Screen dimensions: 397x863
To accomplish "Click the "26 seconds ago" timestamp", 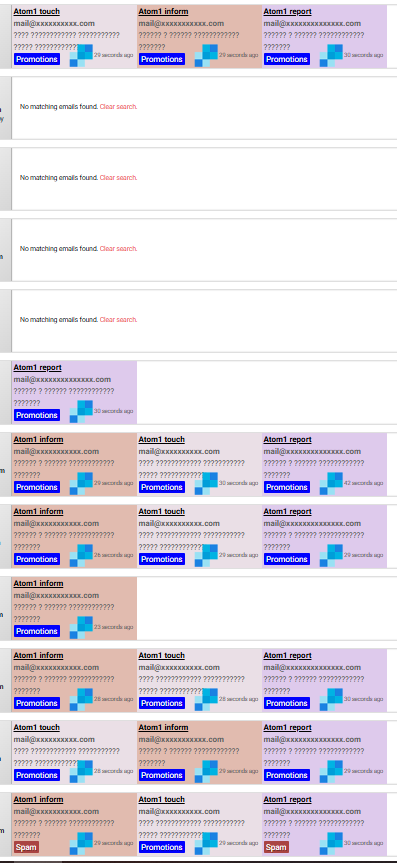I will pos(113,555).
